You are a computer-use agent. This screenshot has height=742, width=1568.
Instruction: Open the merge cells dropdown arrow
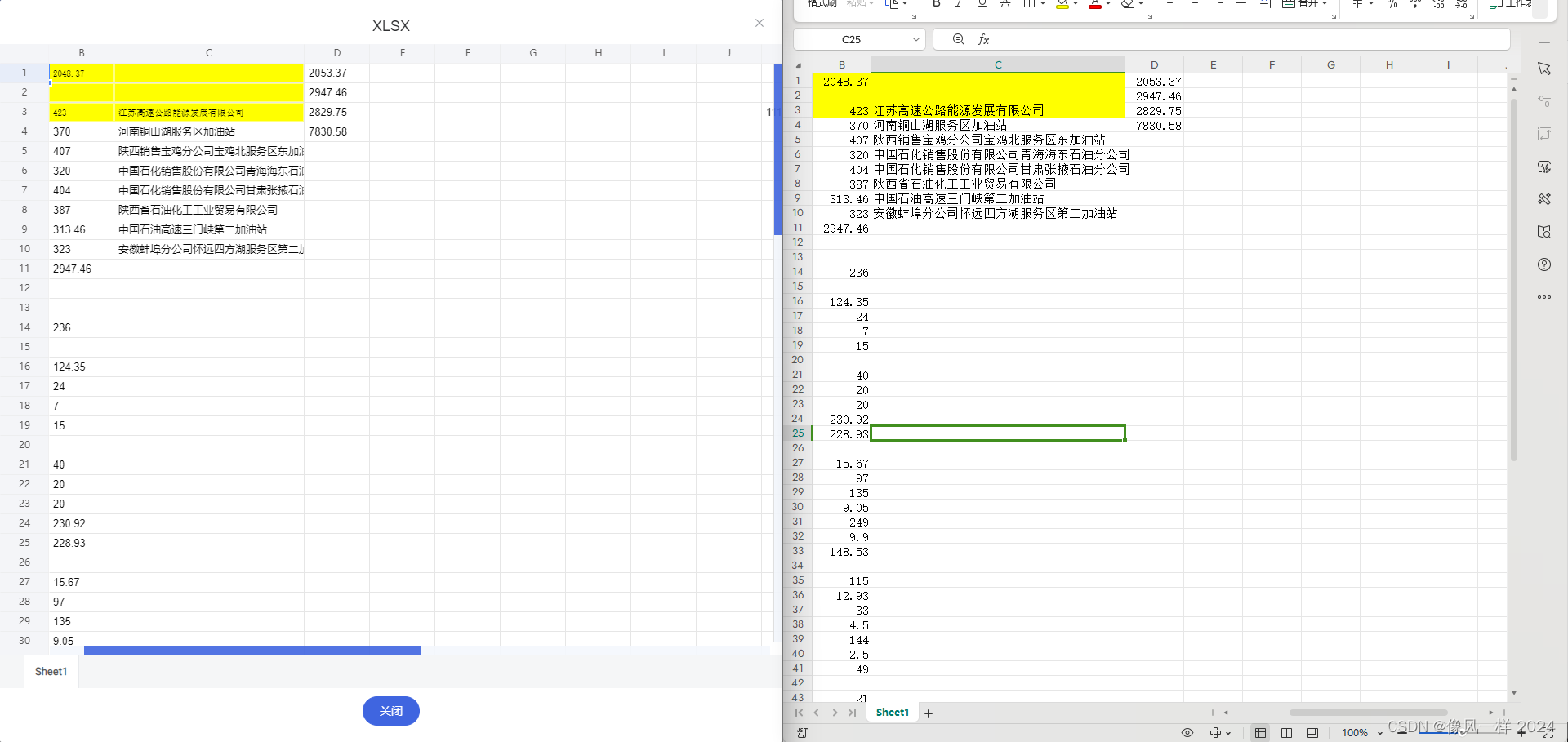click(x=1325, y=3)
